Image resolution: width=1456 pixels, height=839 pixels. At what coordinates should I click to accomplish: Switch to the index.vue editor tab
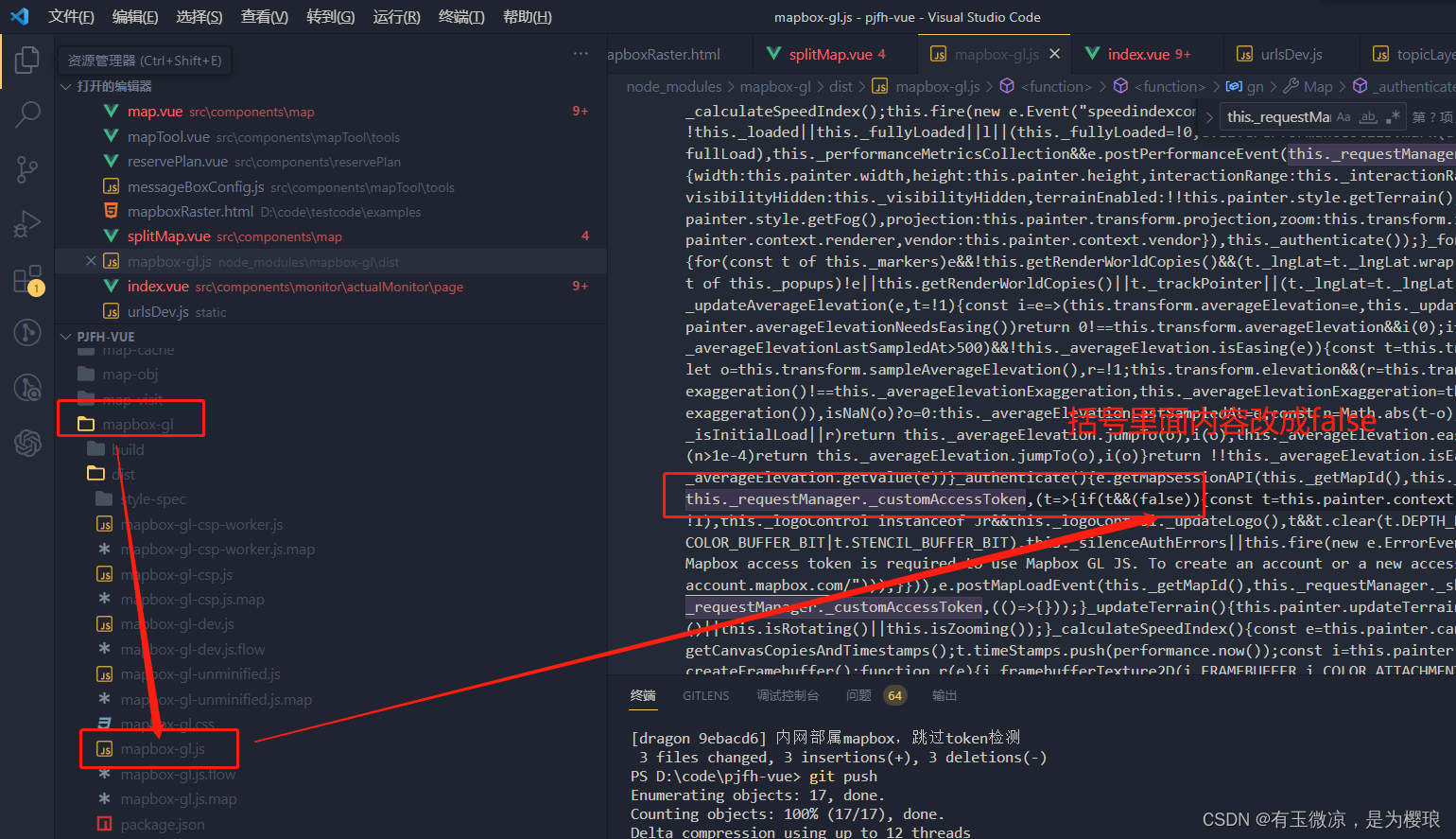pyautogui.click(x=1148, y=54)
